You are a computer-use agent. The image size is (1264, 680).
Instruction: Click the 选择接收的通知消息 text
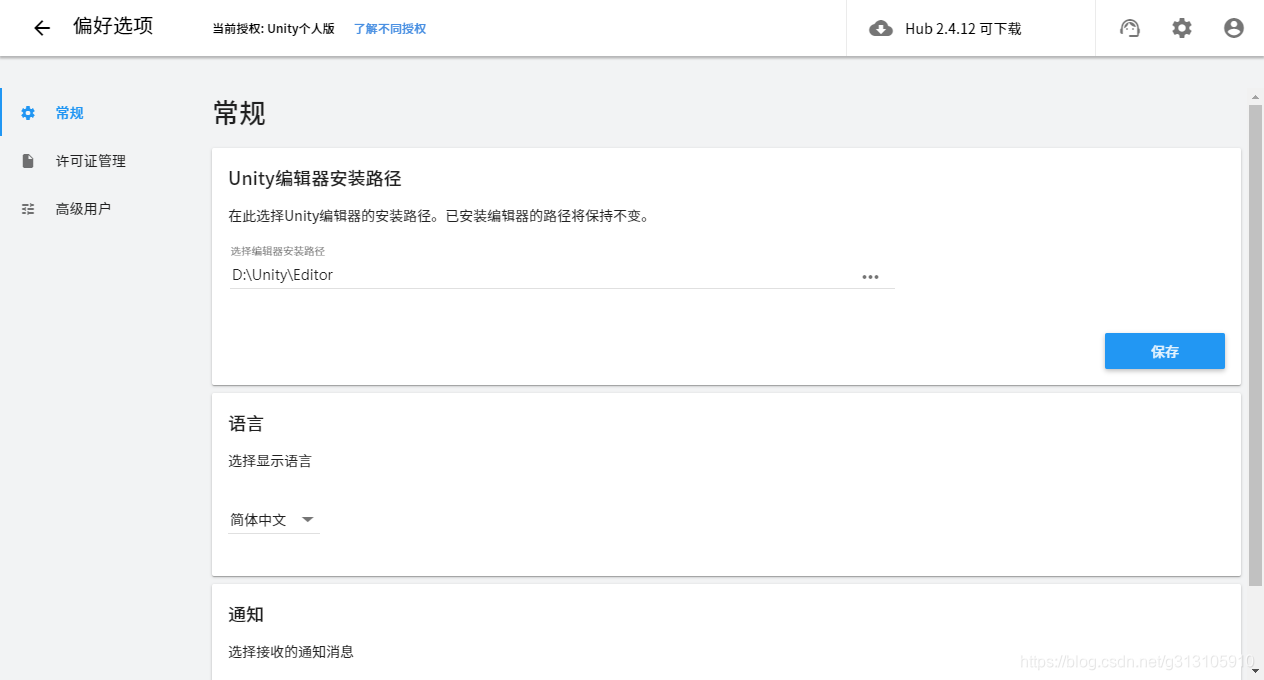coord(291,652)
